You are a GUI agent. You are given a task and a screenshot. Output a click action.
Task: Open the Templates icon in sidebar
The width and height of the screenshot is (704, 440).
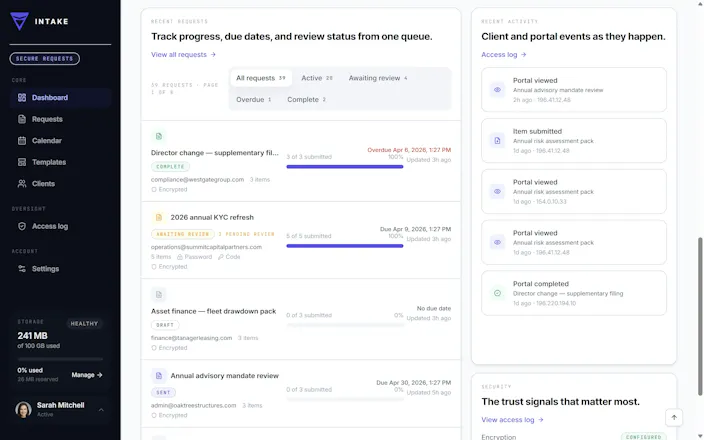(x=22, y=162)
